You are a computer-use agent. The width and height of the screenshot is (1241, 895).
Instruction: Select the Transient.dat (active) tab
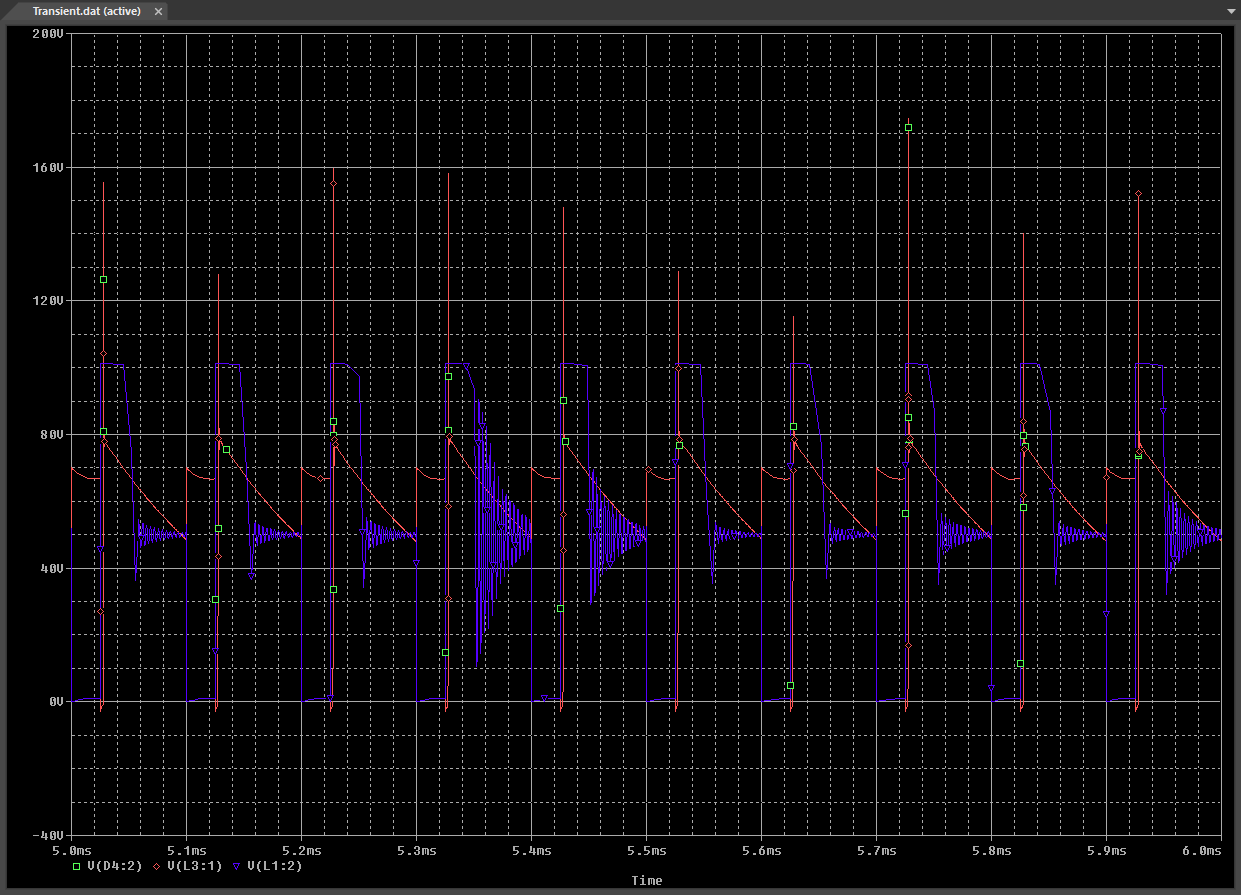(x=87, y=11)
